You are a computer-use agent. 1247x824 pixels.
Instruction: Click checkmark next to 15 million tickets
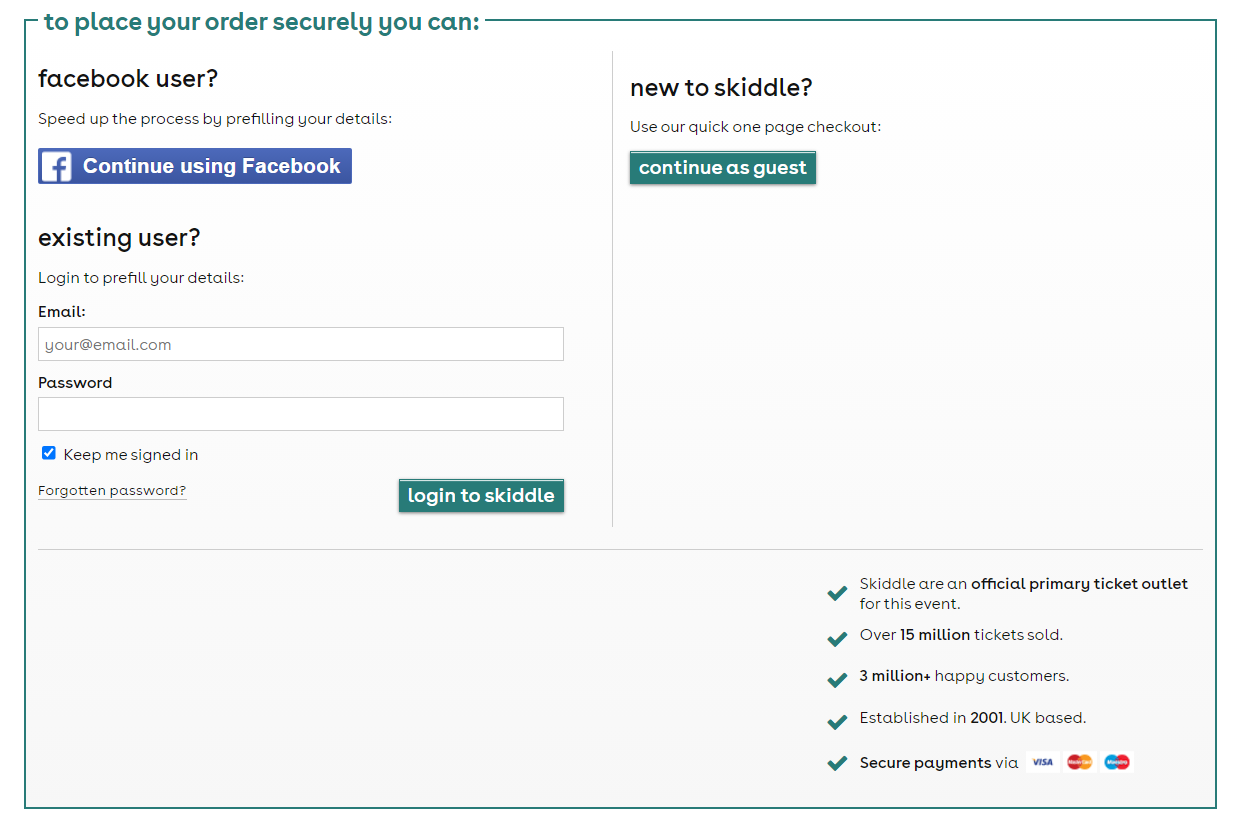pyautogui.click(x=837, y=637)
